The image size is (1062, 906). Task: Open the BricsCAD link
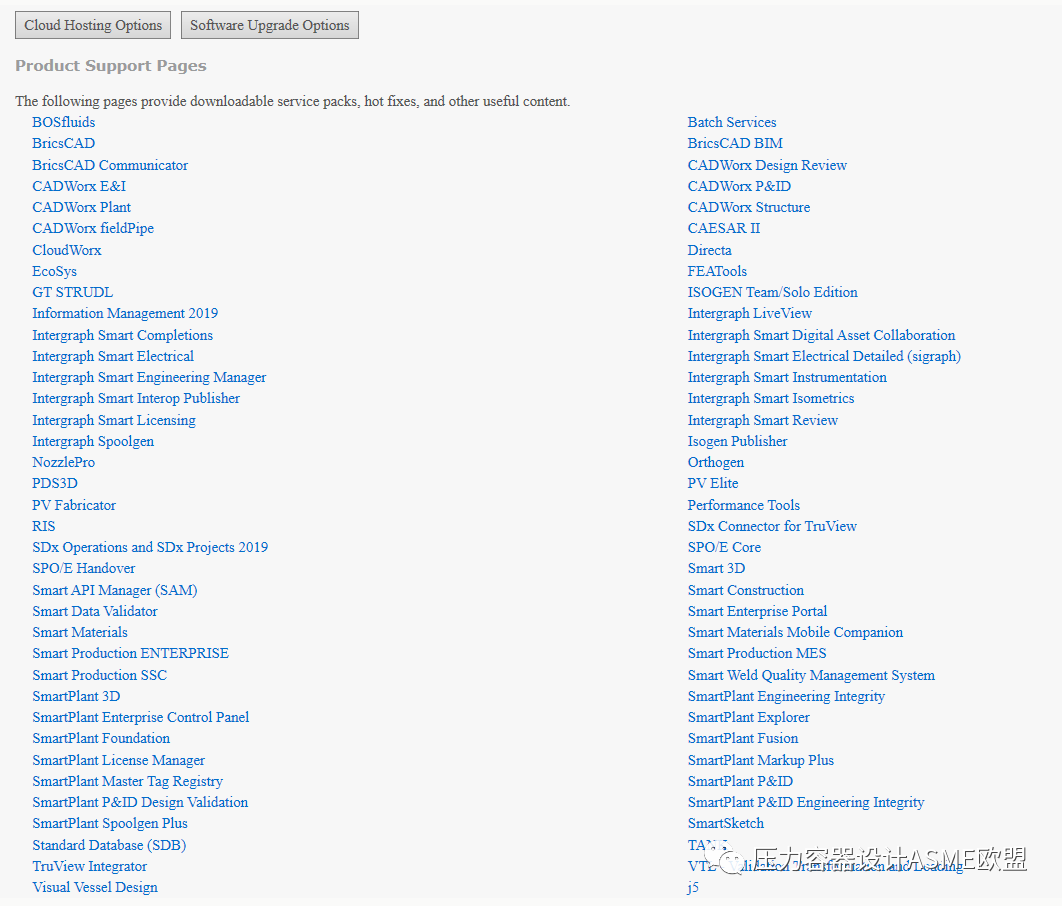tap(64, 144)
